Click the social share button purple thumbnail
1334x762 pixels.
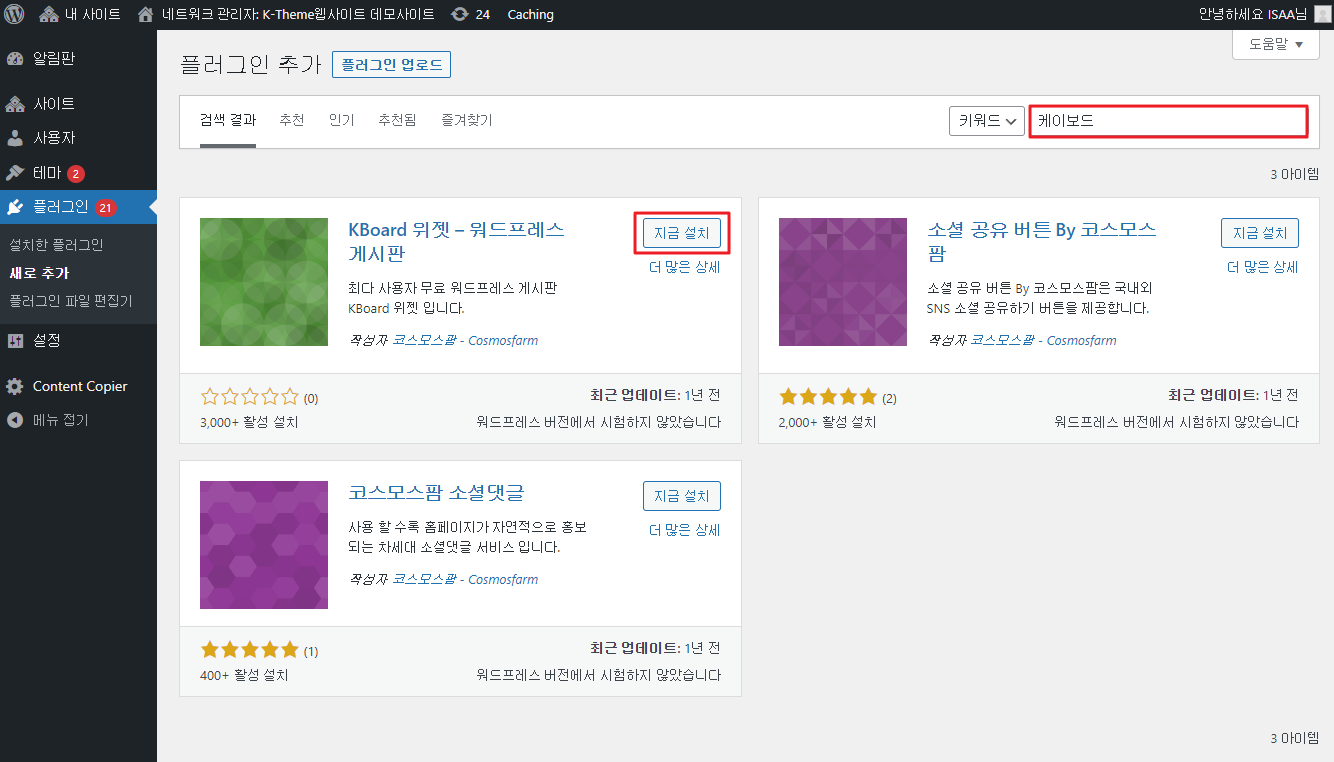[x=843, y=282]
